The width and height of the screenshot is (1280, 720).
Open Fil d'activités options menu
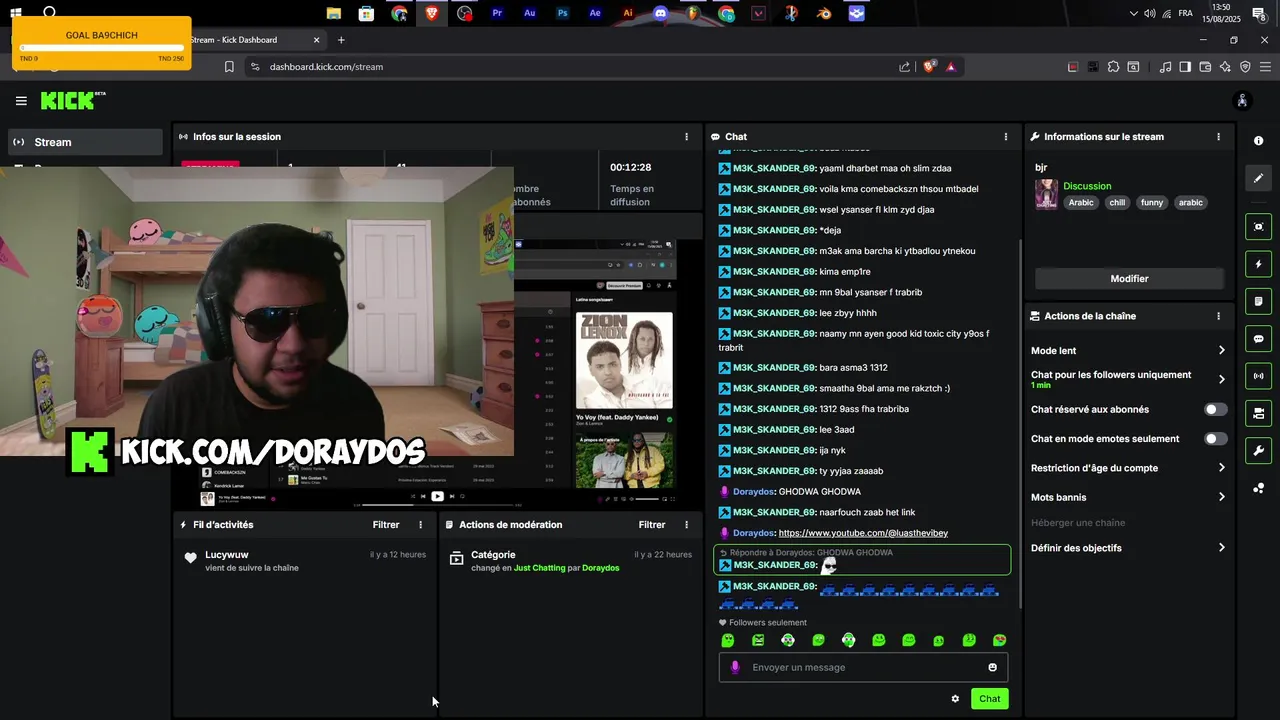click(420, 525)
